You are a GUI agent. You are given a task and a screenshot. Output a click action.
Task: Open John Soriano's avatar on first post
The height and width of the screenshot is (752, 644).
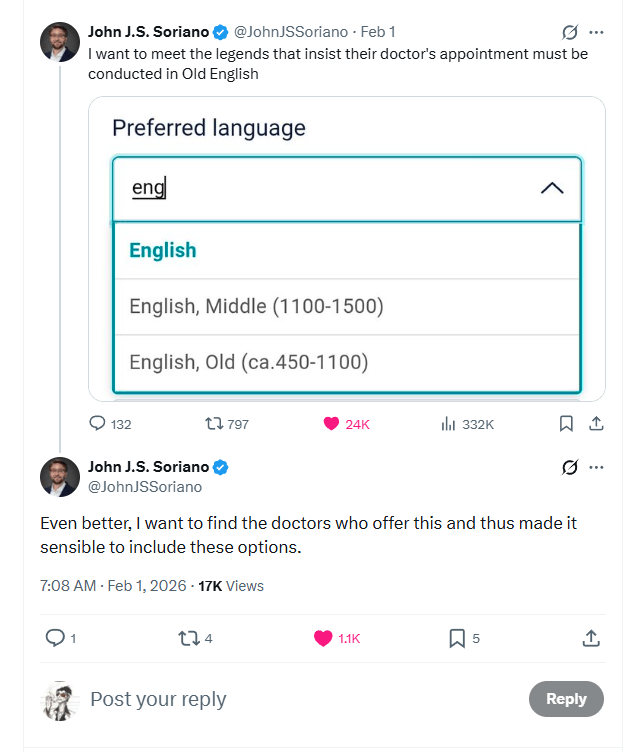pyautogui.click(x=60, y=41)
